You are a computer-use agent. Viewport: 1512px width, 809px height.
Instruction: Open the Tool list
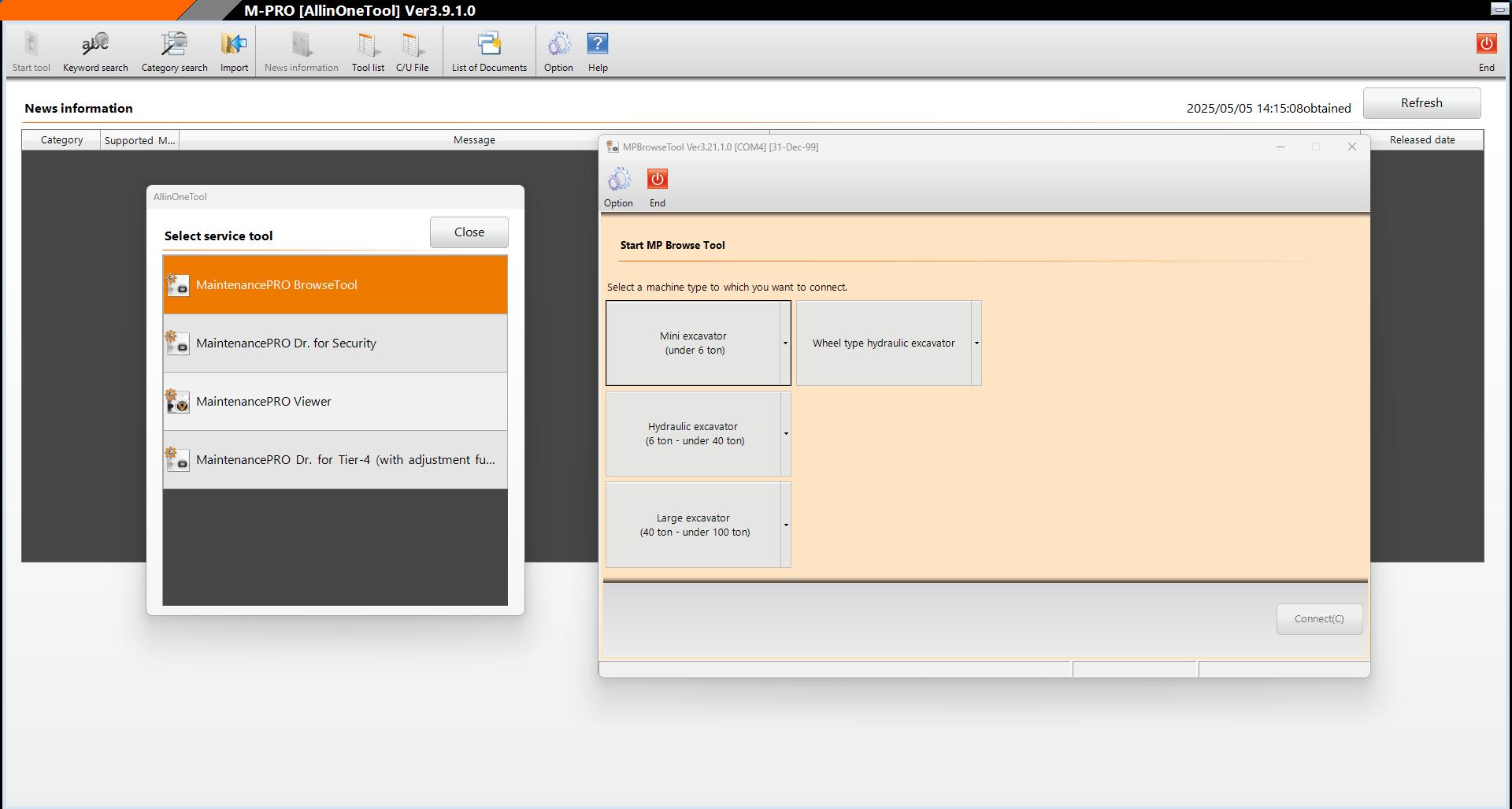click(368, 52)
